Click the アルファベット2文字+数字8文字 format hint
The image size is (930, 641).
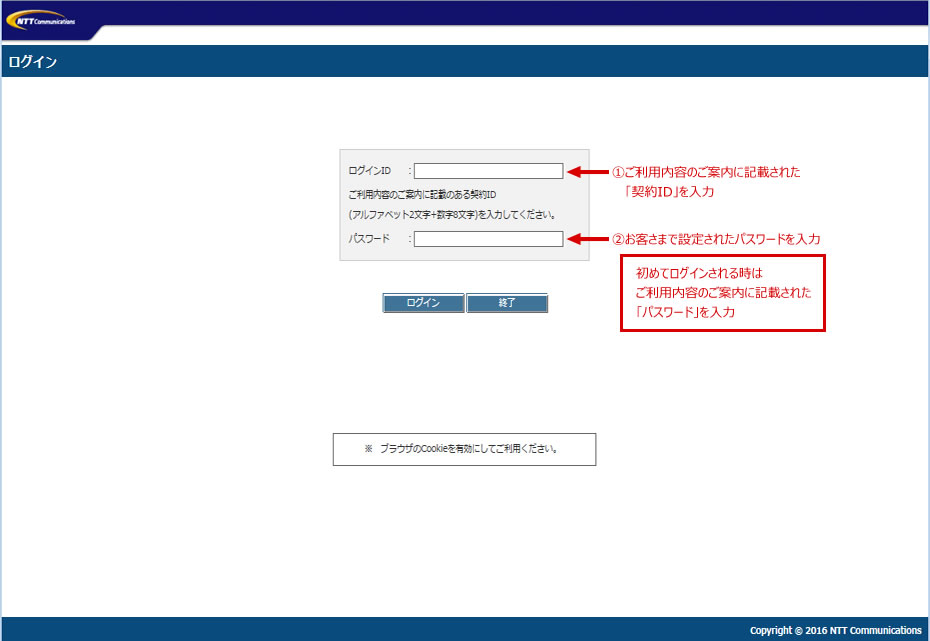(x=452, y=214)
